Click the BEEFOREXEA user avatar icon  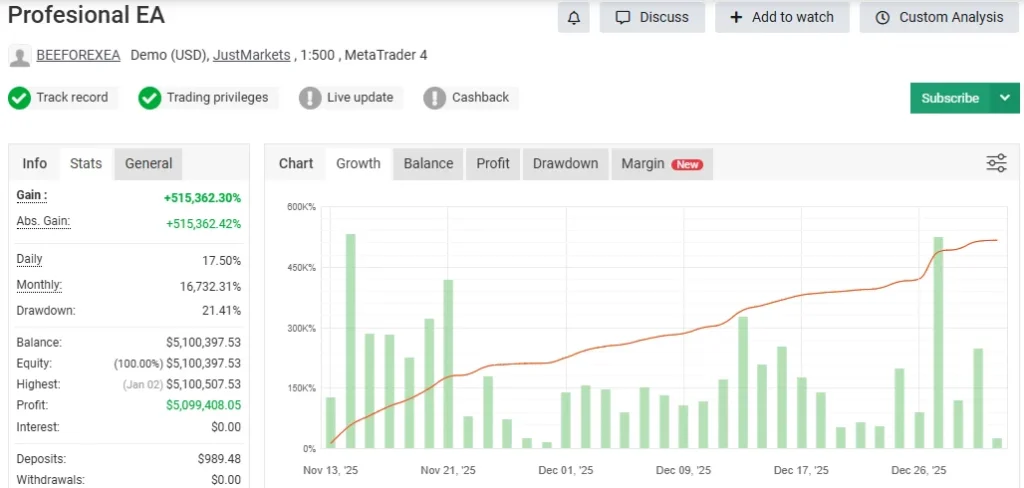click(x=20, y=56)
